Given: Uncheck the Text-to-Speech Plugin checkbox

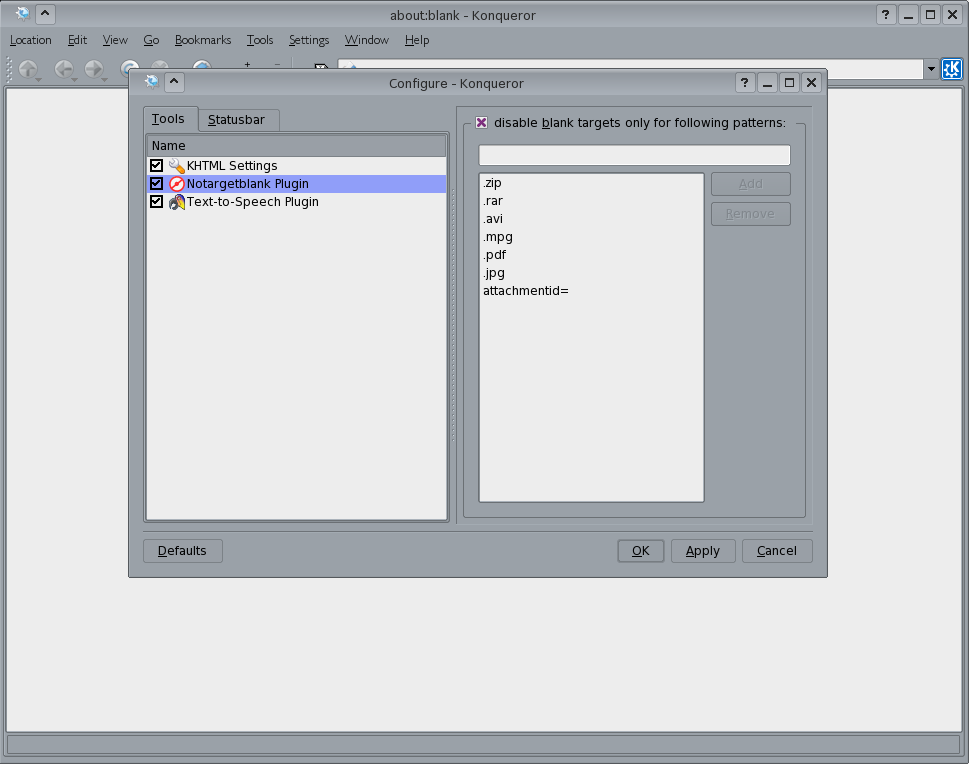Looking at the screenshot, I should (156, 202).
